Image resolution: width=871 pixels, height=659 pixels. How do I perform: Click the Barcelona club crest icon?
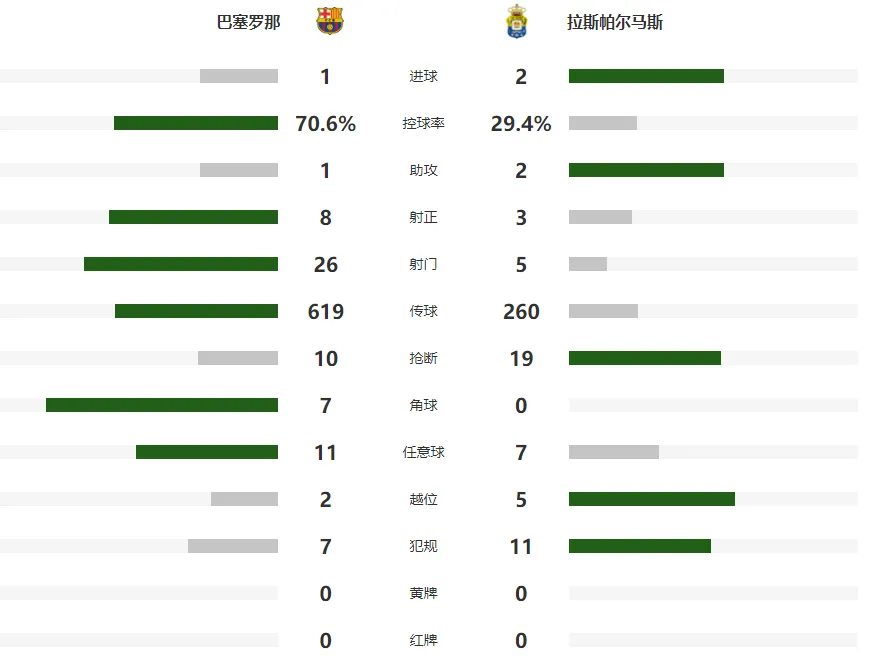(330, 21)
